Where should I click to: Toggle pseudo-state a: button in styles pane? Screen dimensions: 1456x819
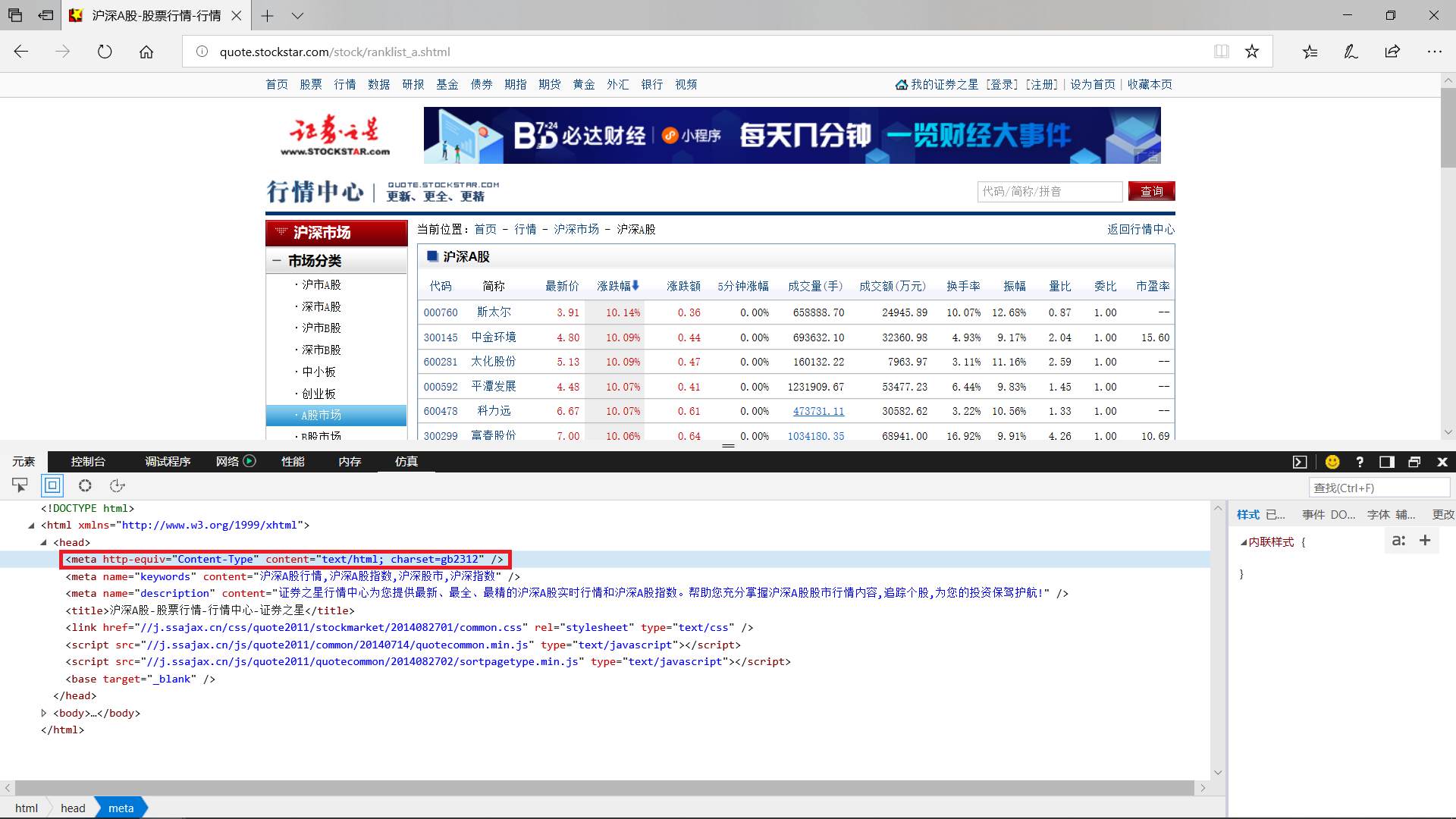pyautogui.click(x=1398, y=541)
